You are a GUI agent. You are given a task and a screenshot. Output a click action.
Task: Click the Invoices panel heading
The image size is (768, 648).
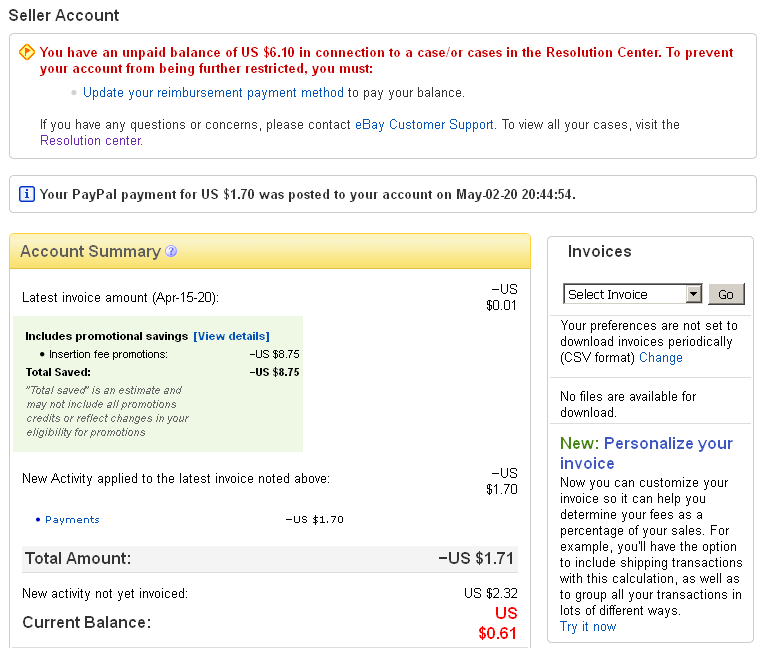tap(599, 252)
